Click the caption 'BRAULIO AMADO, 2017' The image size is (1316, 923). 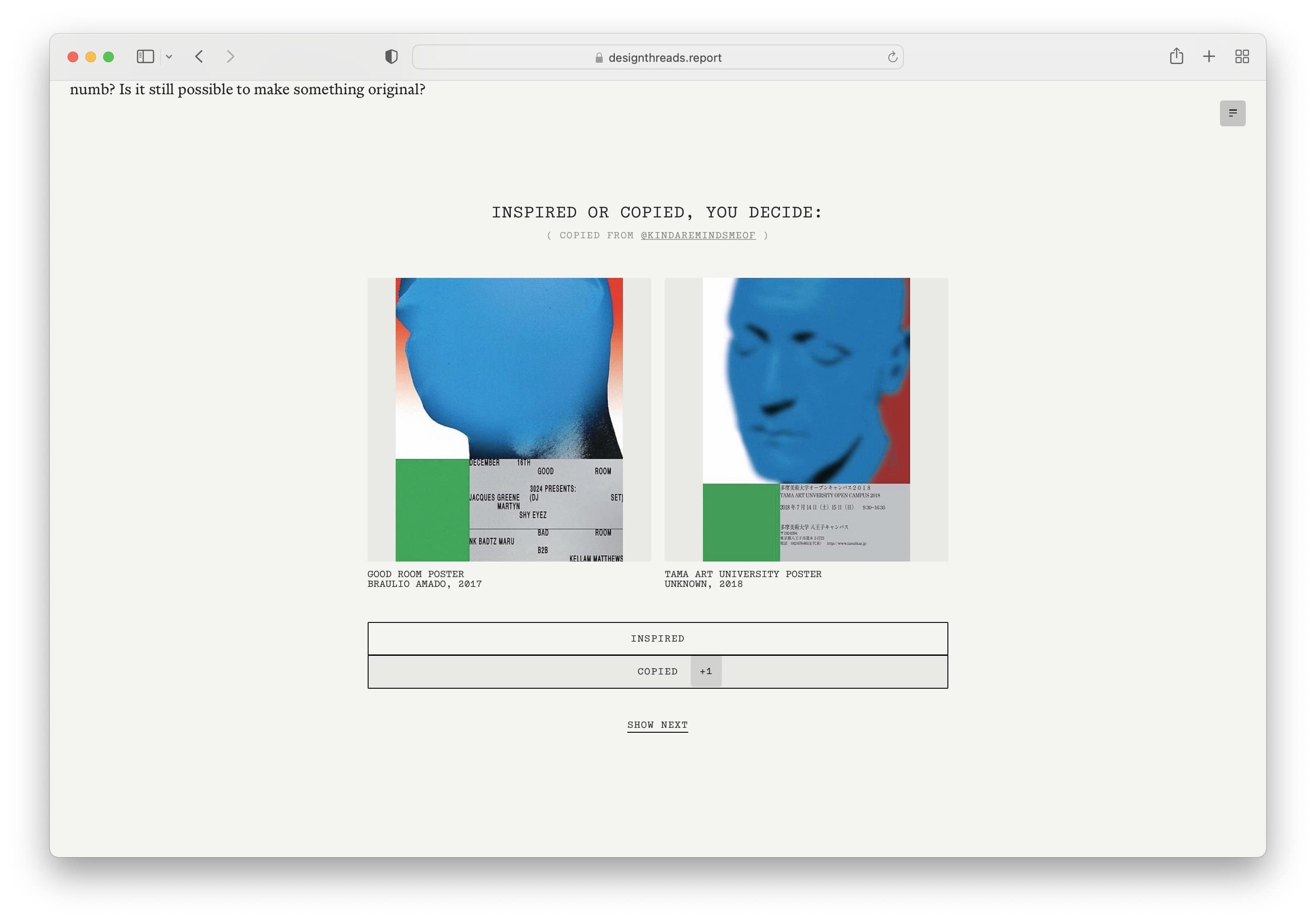pyautogui.click(x=424, y=584)
